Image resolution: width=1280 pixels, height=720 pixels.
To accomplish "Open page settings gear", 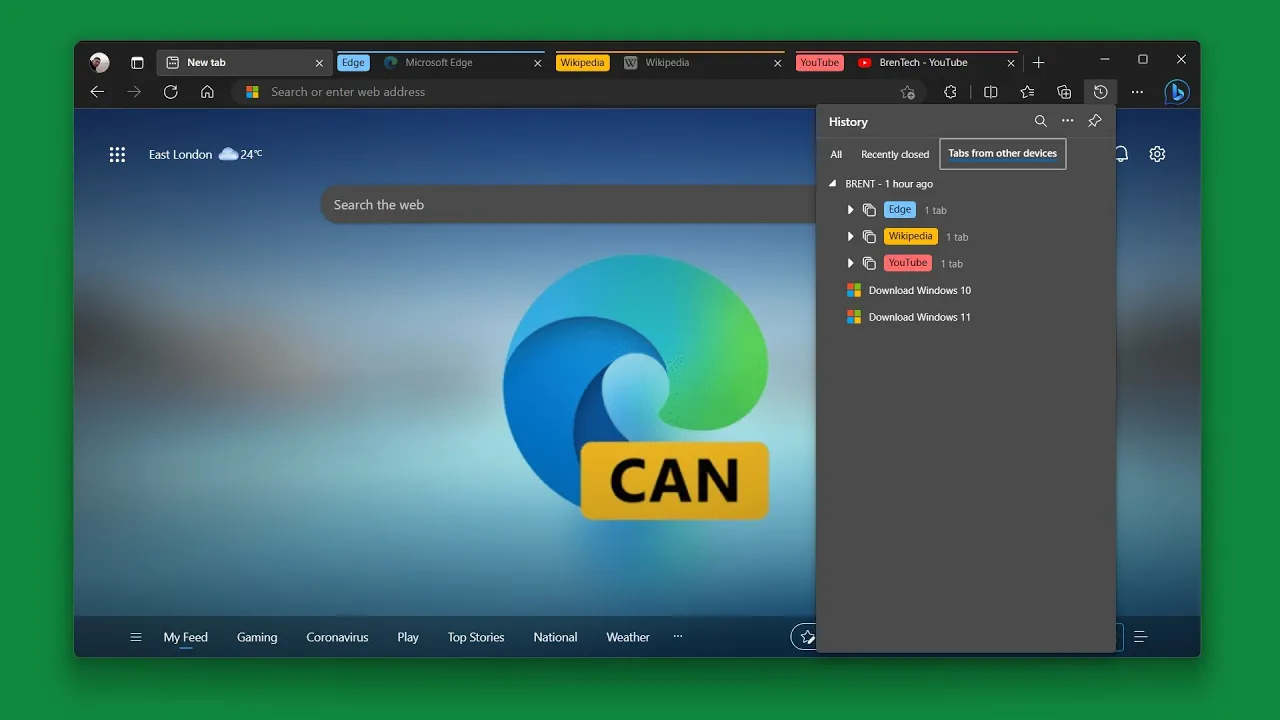I will pos(1157,154).
